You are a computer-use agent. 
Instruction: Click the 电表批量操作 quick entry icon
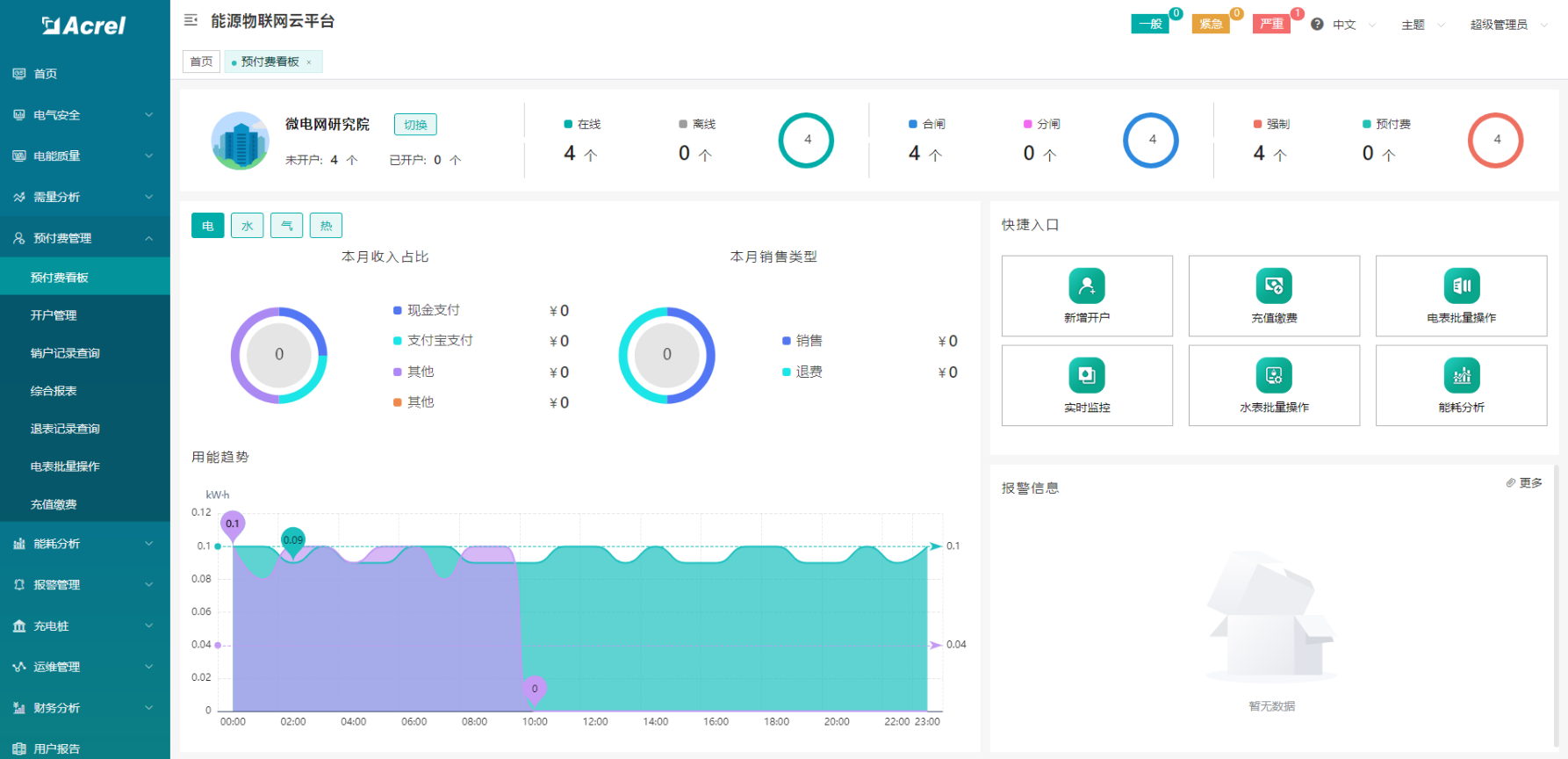1461,286
